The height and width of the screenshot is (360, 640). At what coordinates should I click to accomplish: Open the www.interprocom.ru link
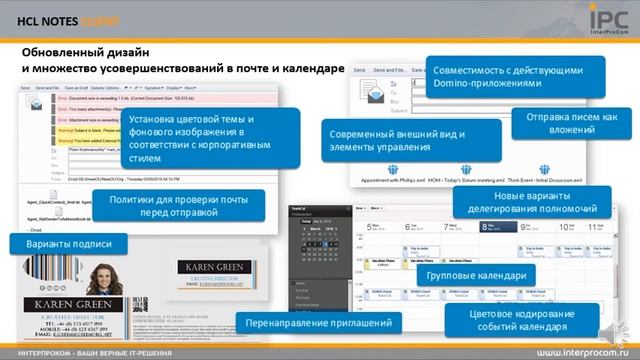pos(583,353)
